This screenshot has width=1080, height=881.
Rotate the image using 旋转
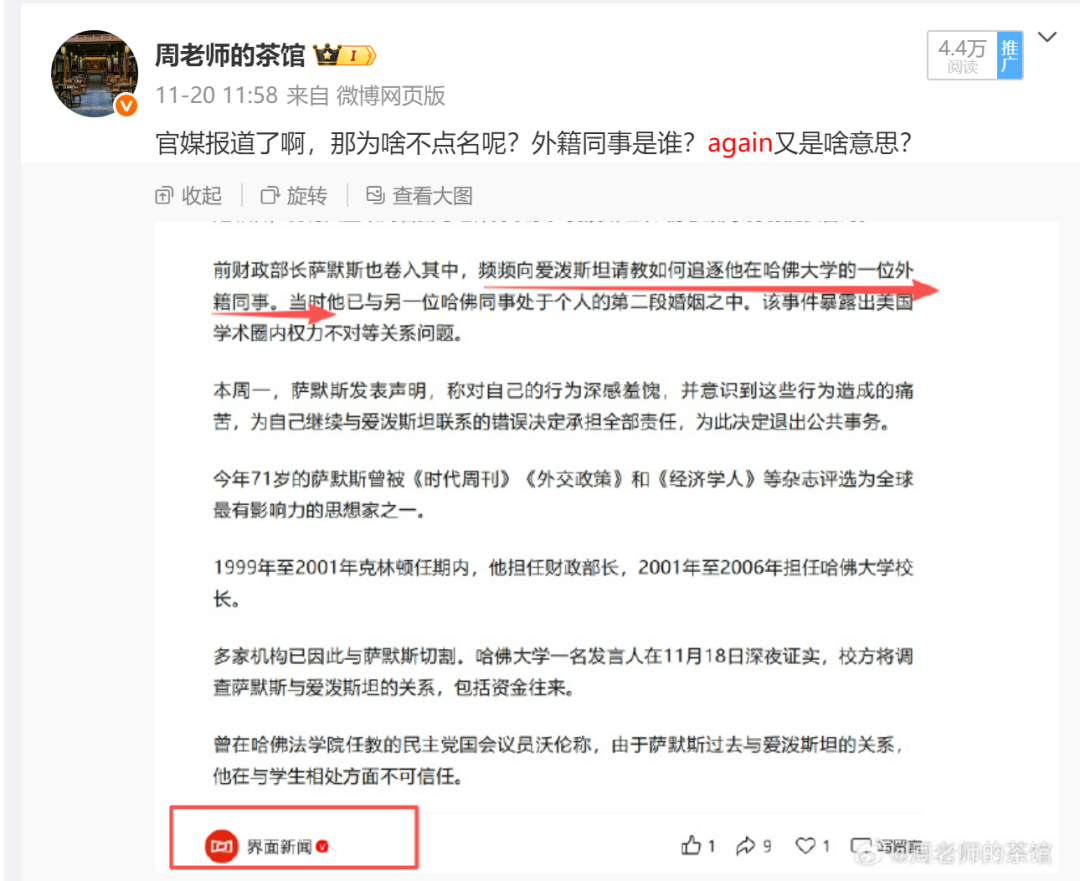click(x=294, y=196)
